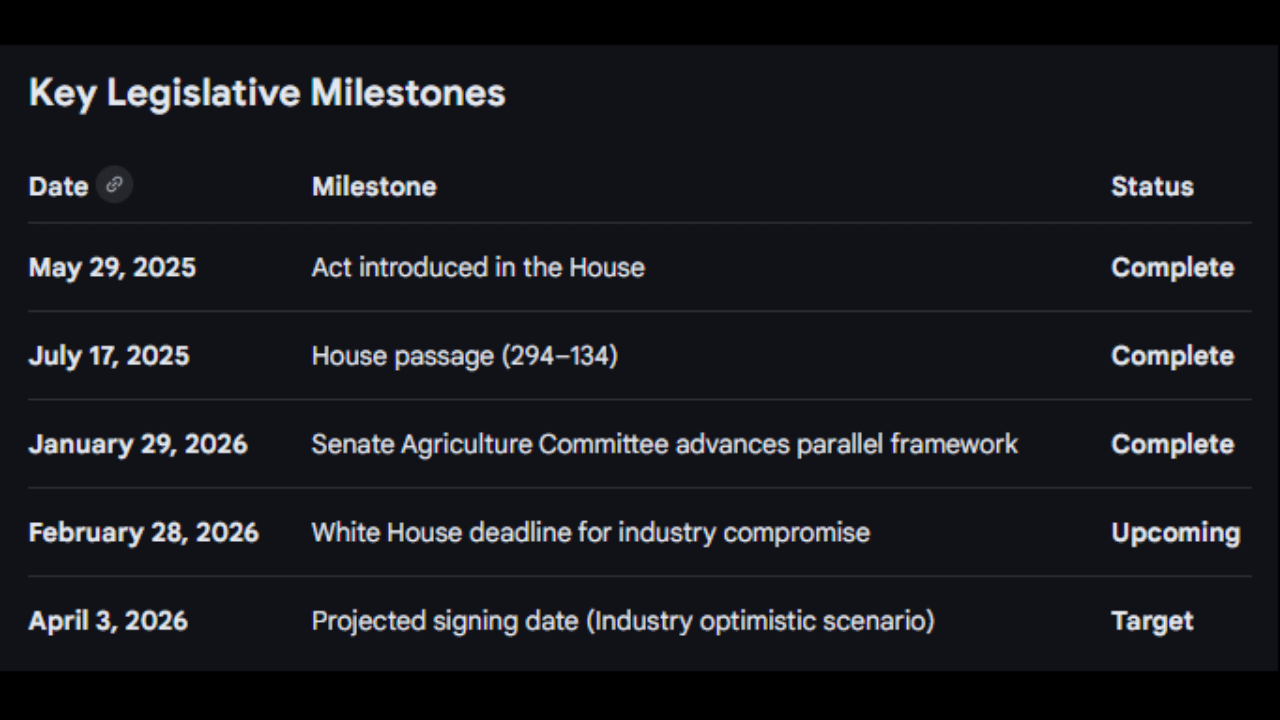Click the Complete status for House passage row
Screen dimensions: 1280x720
(1172, 356)
